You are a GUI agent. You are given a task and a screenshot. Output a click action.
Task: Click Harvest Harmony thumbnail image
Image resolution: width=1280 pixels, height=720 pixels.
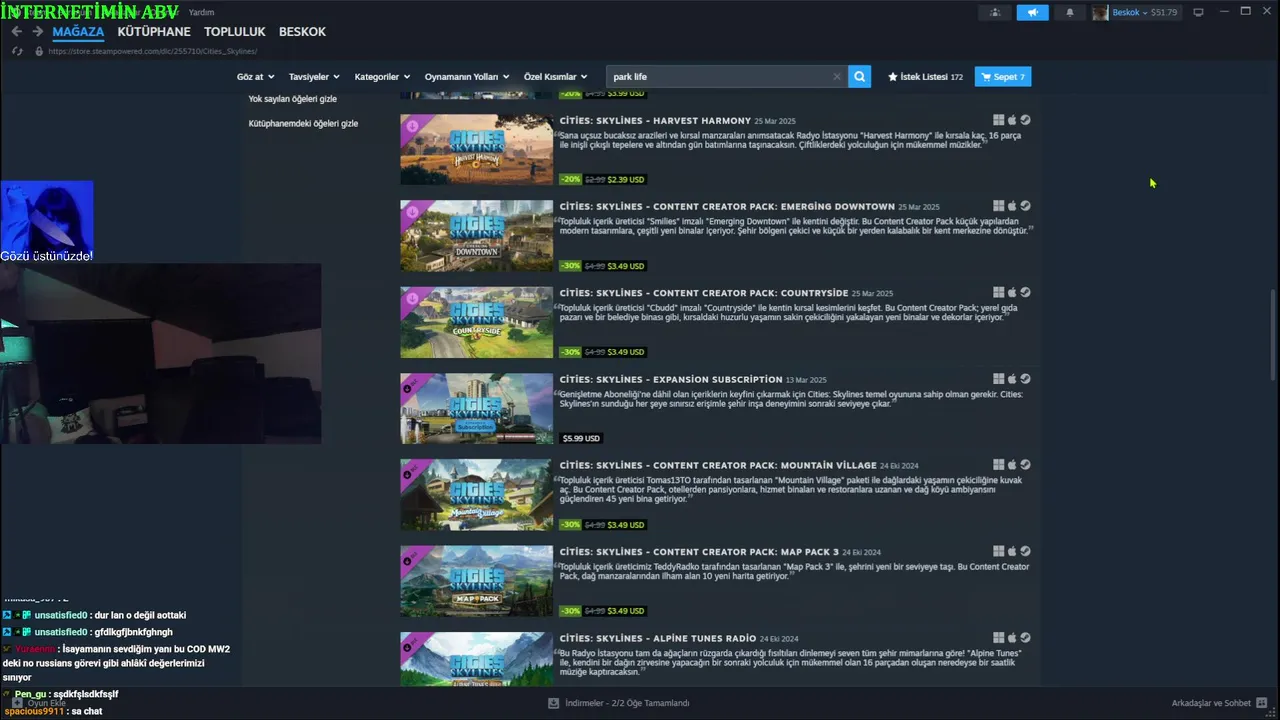476,150
